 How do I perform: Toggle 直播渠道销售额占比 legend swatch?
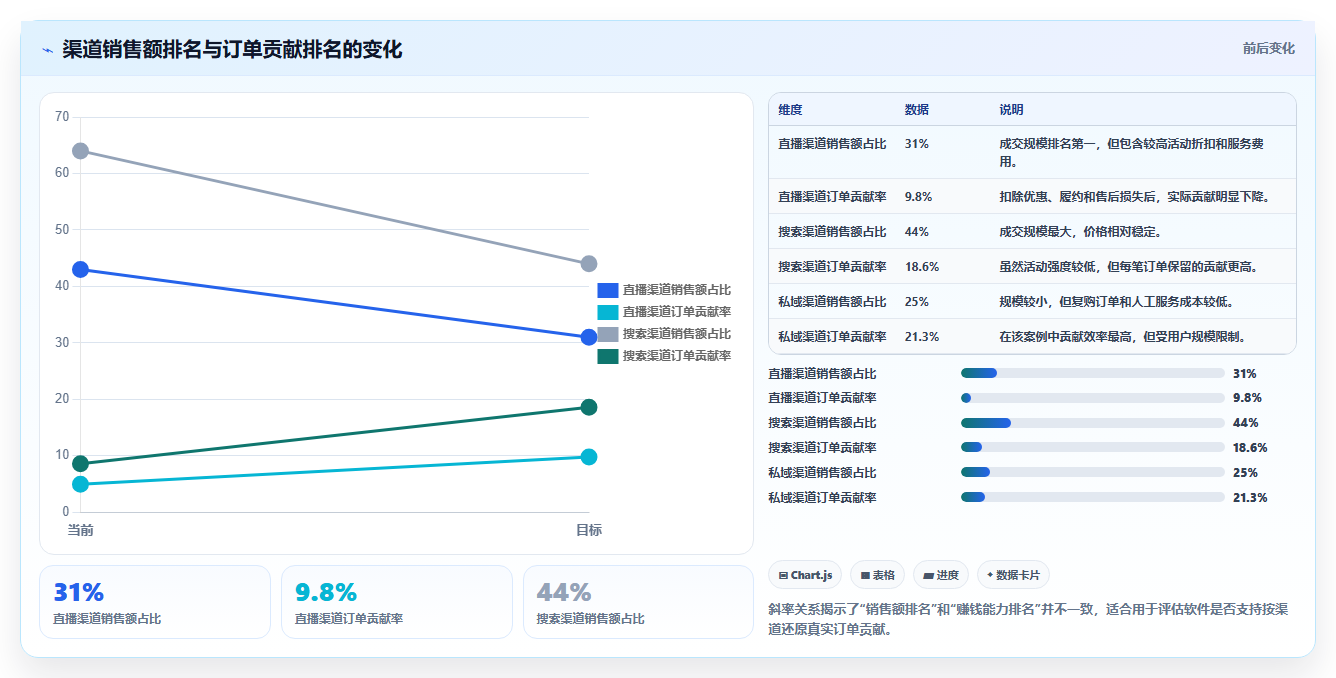point(608,290)
